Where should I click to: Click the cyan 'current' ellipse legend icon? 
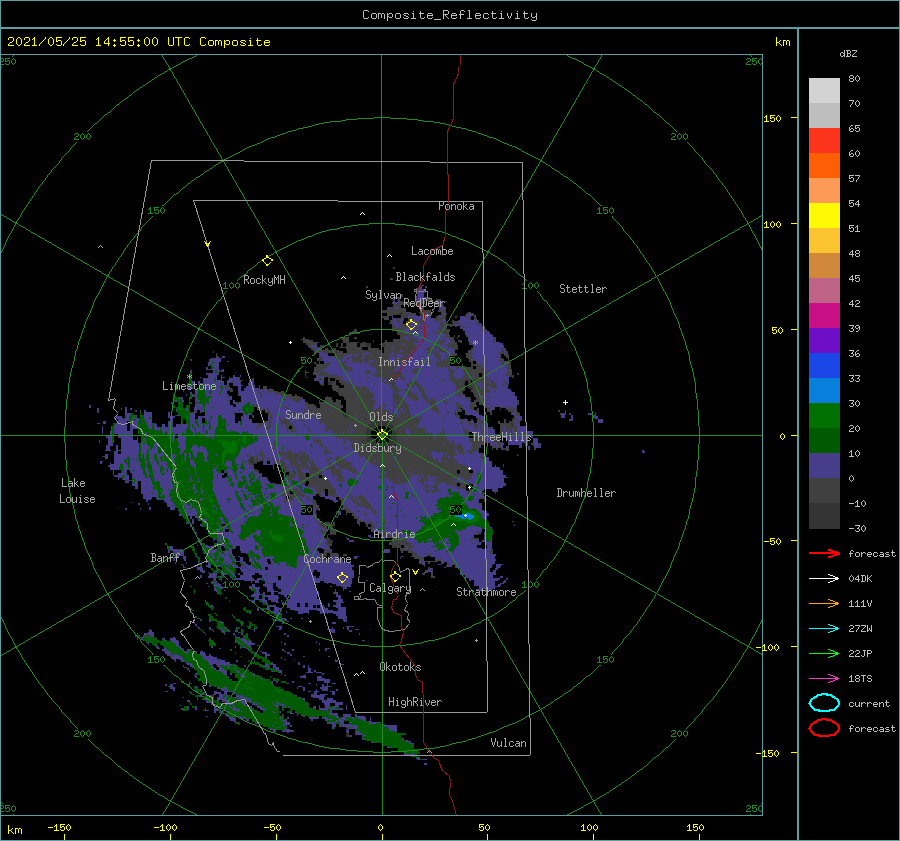[x=824, y=703]
